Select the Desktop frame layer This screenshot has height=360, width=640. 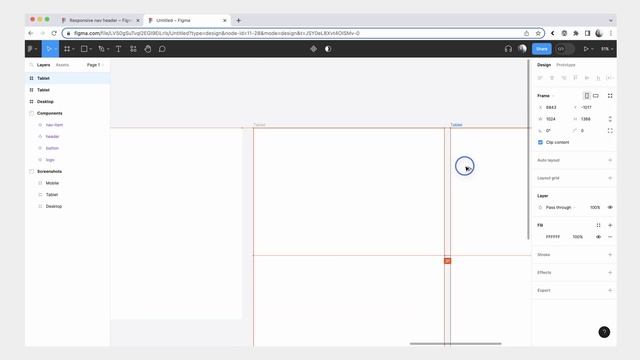[67, 102]
